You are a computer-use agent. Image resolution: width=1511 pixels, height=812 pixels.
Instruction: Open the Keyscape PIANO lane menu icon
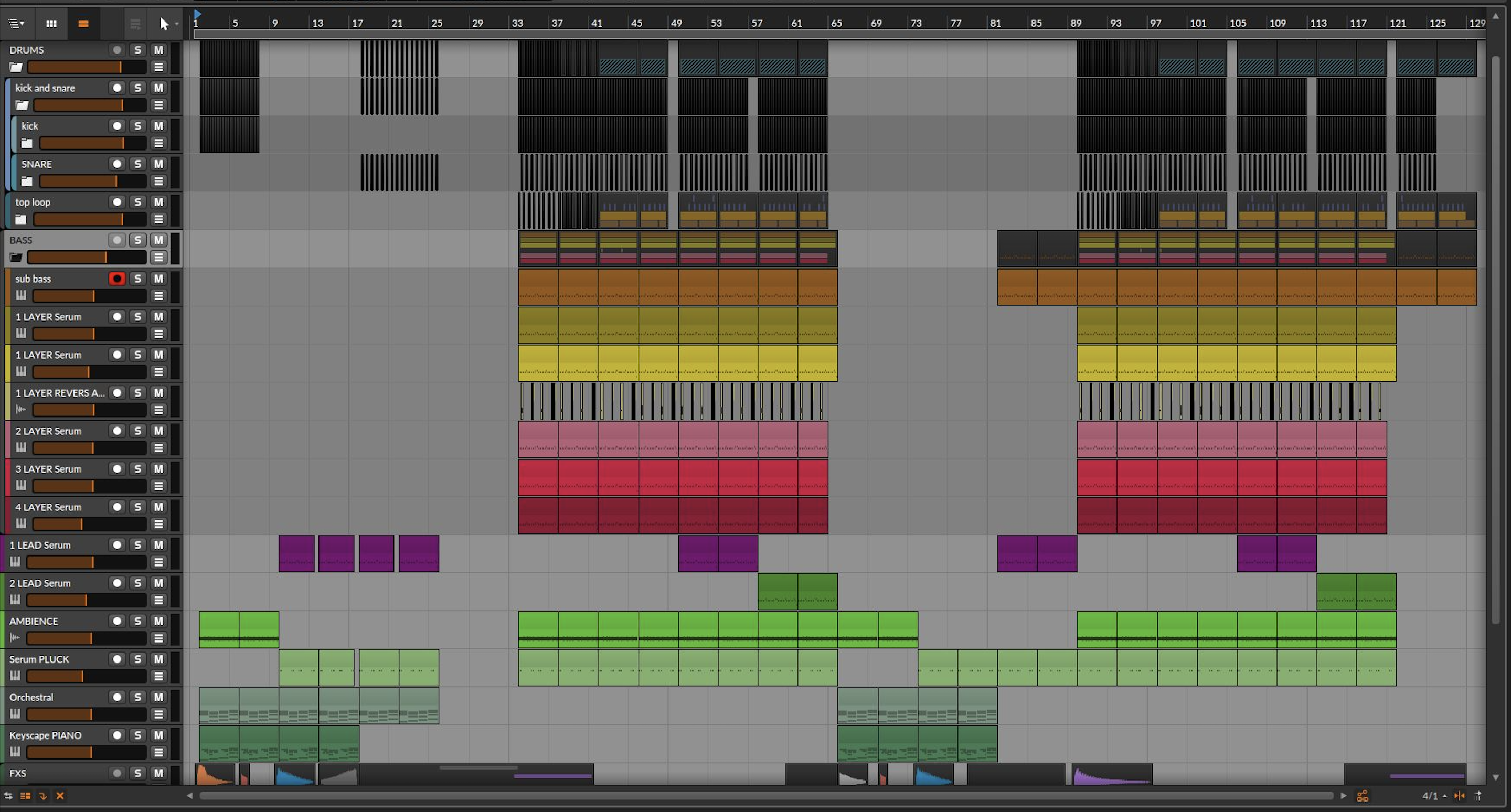158,752
